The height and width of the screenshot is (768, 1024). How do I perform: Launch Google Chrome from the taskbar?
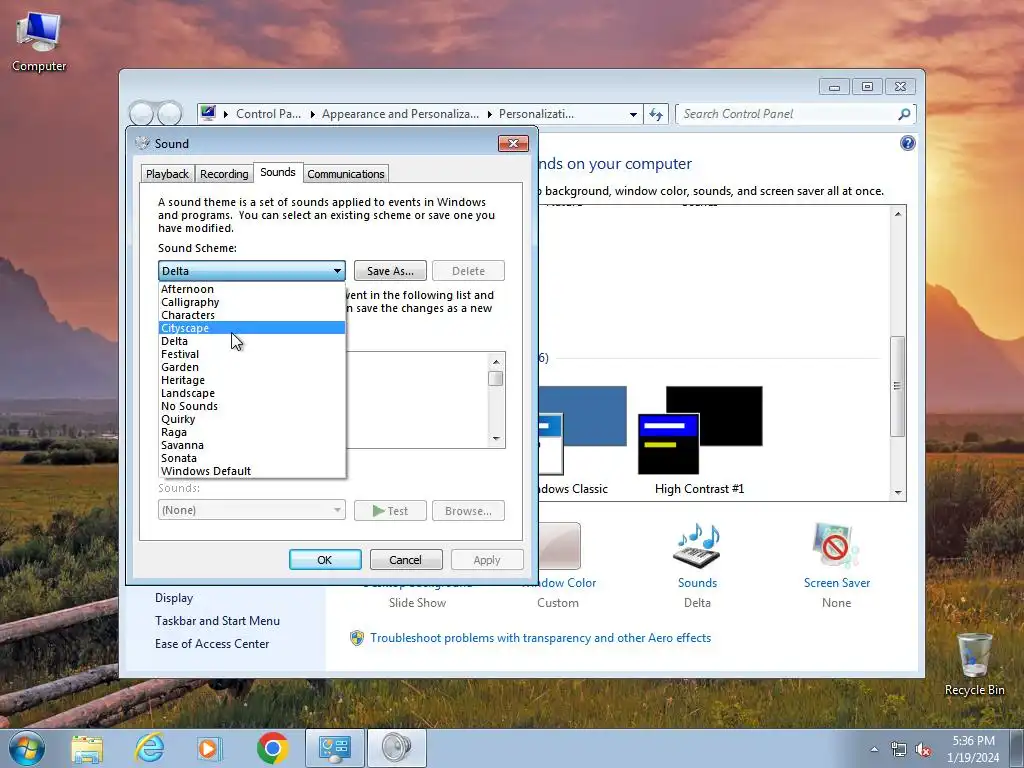click(272, 748)
